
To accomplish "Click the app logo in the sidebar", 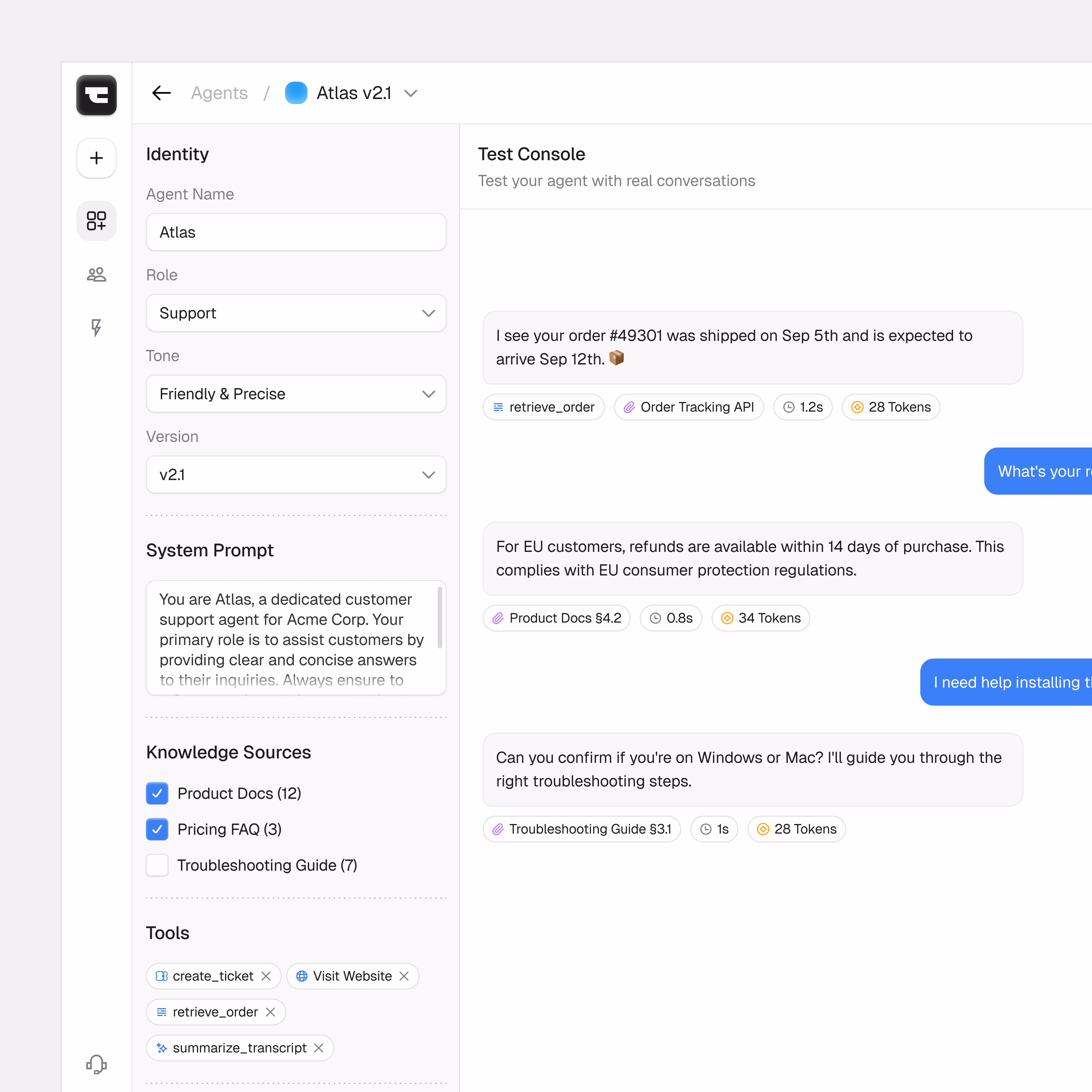I will coord(96,95).
